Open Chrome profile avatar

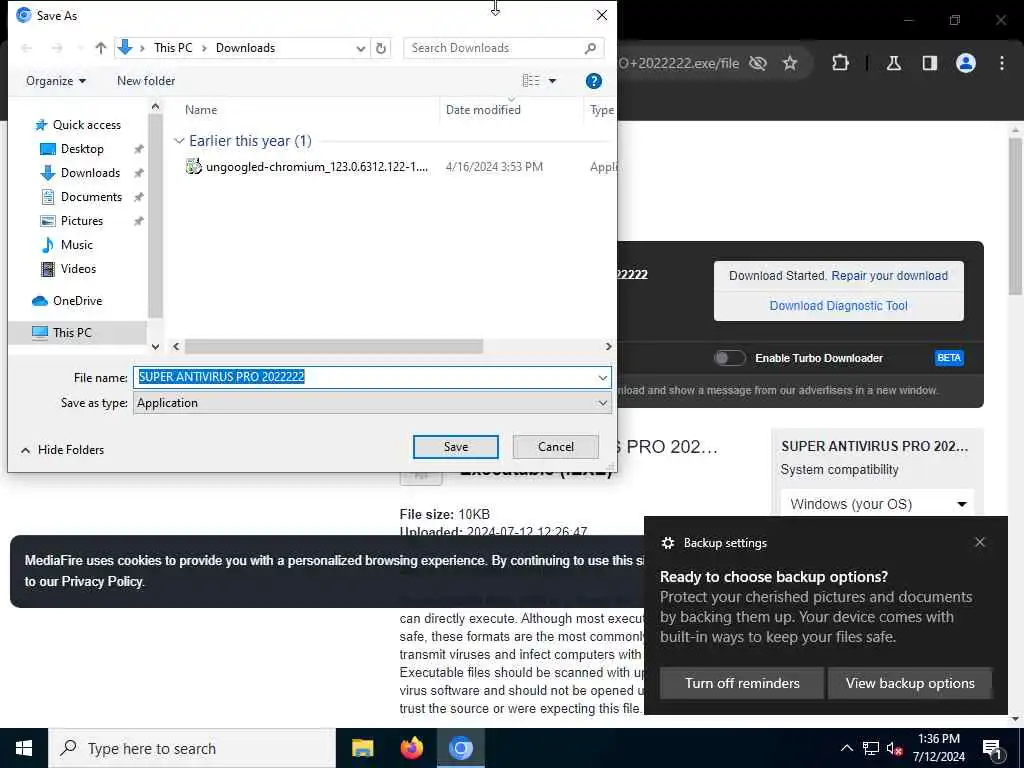coord(966,63)
